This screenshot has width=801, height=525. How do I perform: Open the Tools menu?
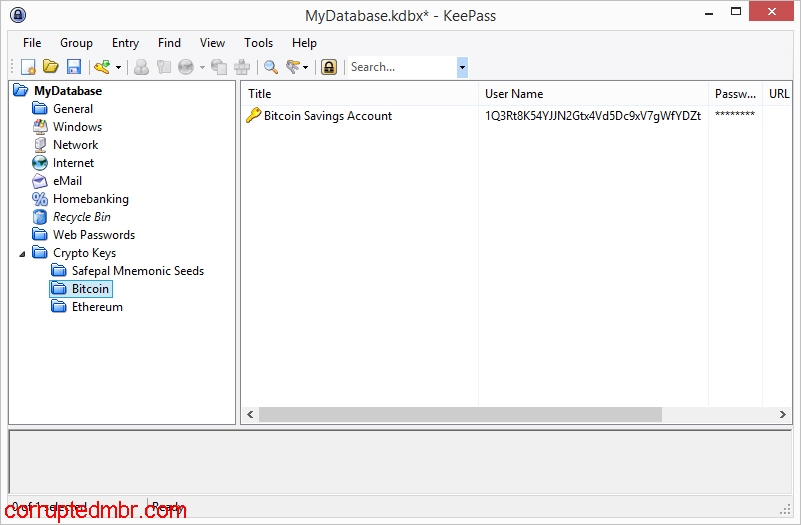[258, 43]
